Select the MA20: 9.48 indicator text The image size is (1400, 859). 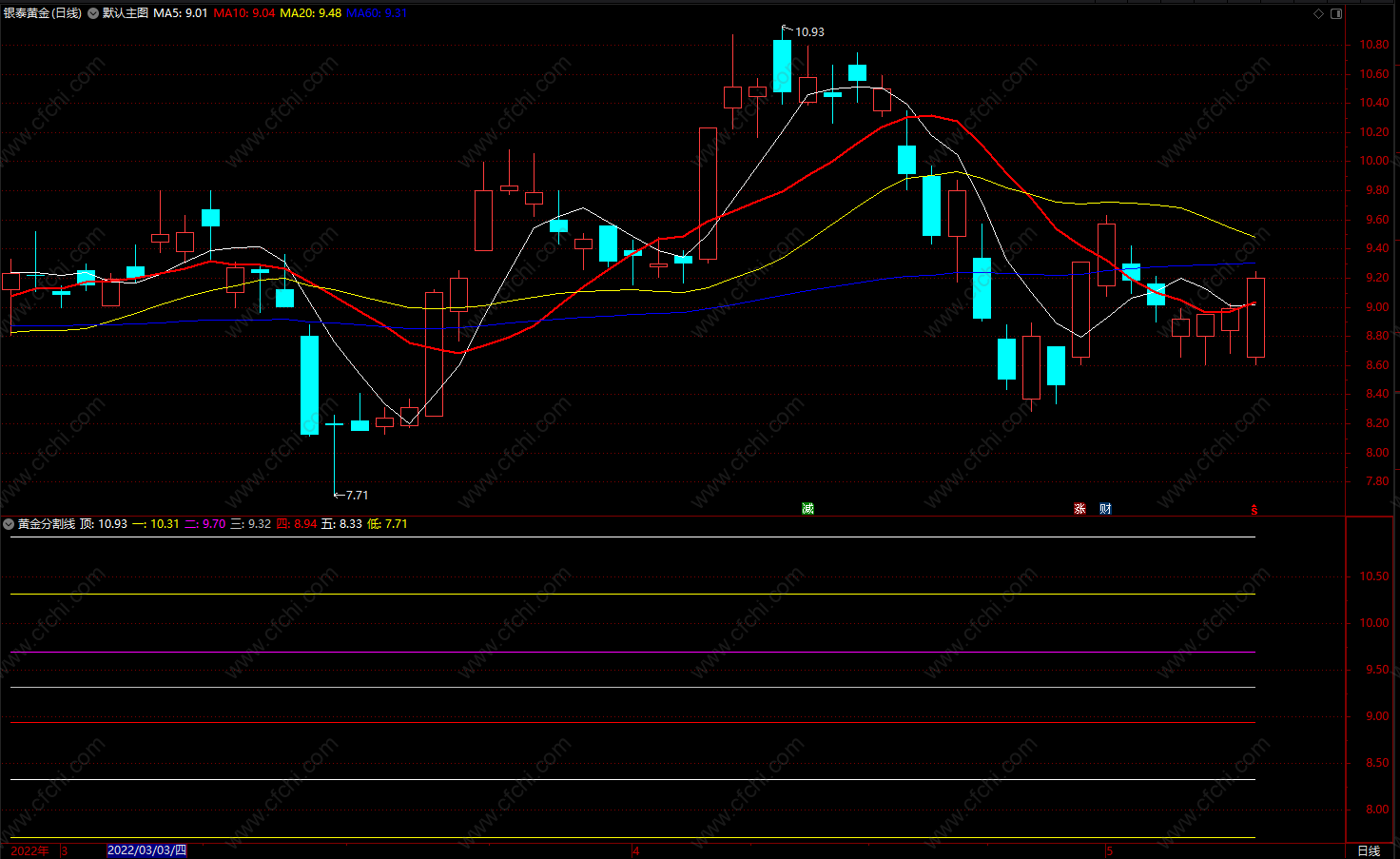pyautogui.click(x=311, y=13)
